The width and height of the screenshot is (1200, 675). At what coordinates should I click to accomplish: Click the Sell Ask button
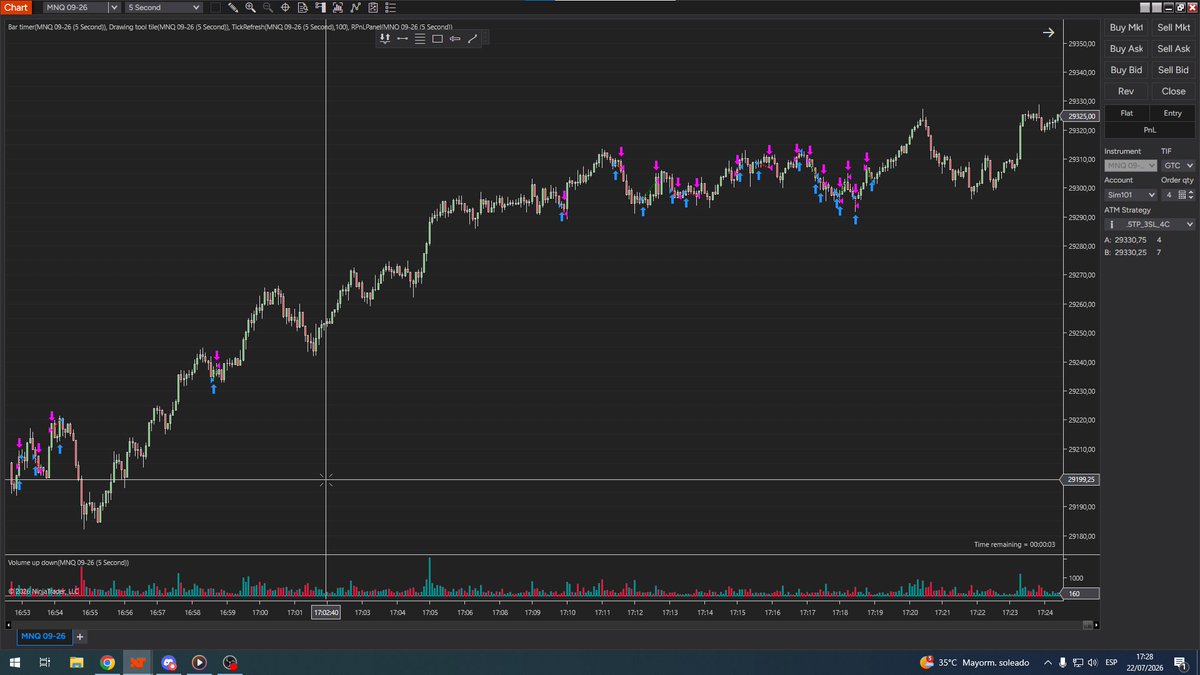[1173, 49]
